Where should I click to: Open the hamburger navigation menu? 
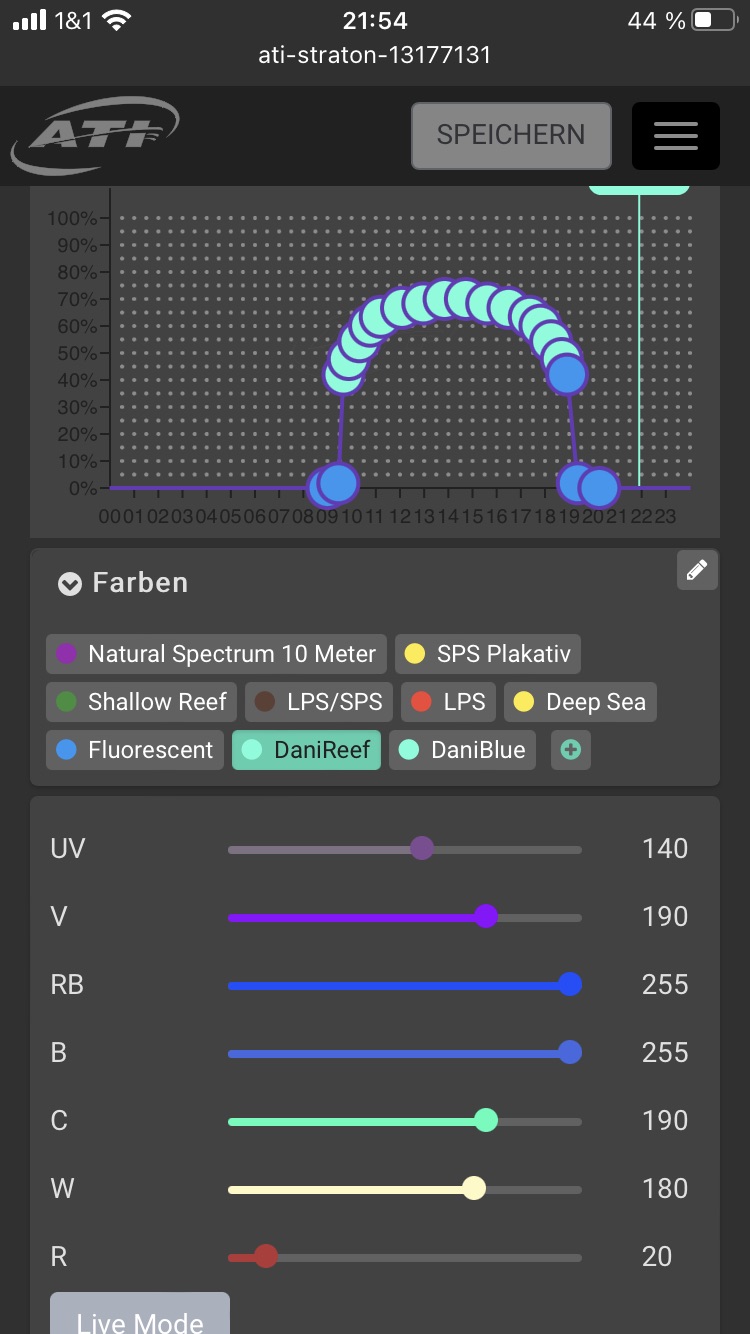[675, 136]
